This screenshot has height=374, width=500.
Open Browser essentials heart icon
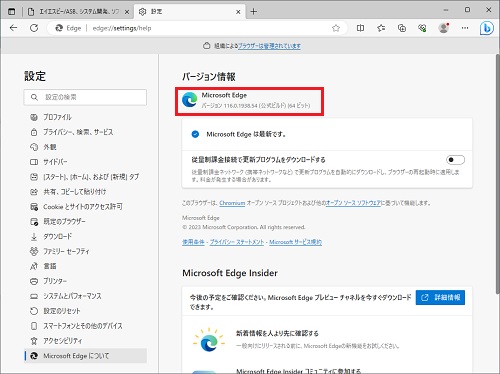point(422,28)
